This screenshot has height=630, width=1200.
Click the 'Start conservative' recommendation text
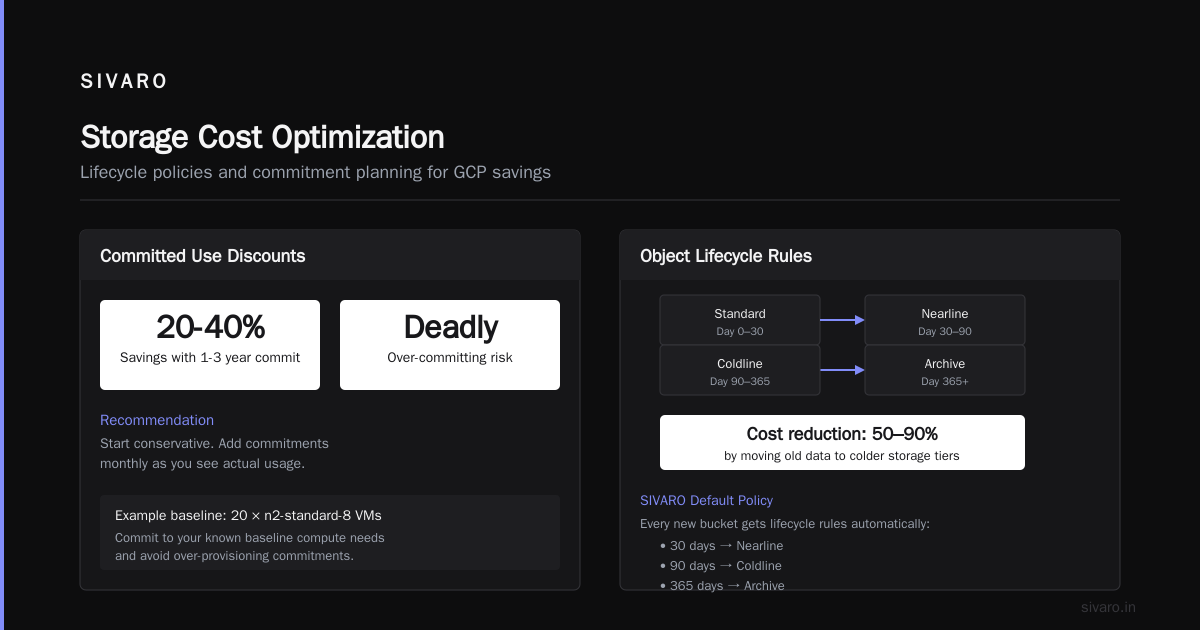click(x=214, y=453)
